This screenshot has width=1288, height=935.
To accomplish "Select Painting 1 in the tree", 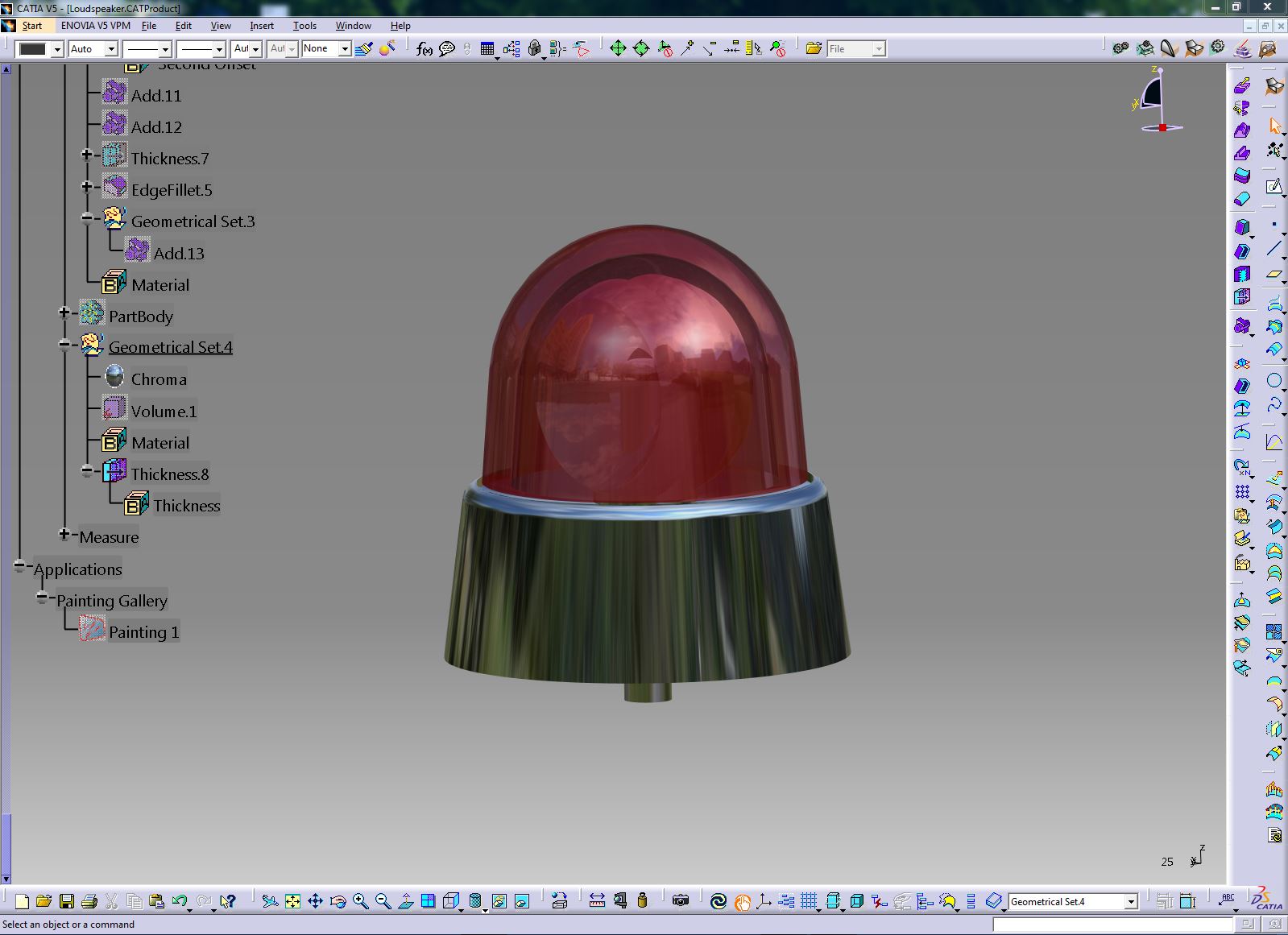I will [143, 632].
